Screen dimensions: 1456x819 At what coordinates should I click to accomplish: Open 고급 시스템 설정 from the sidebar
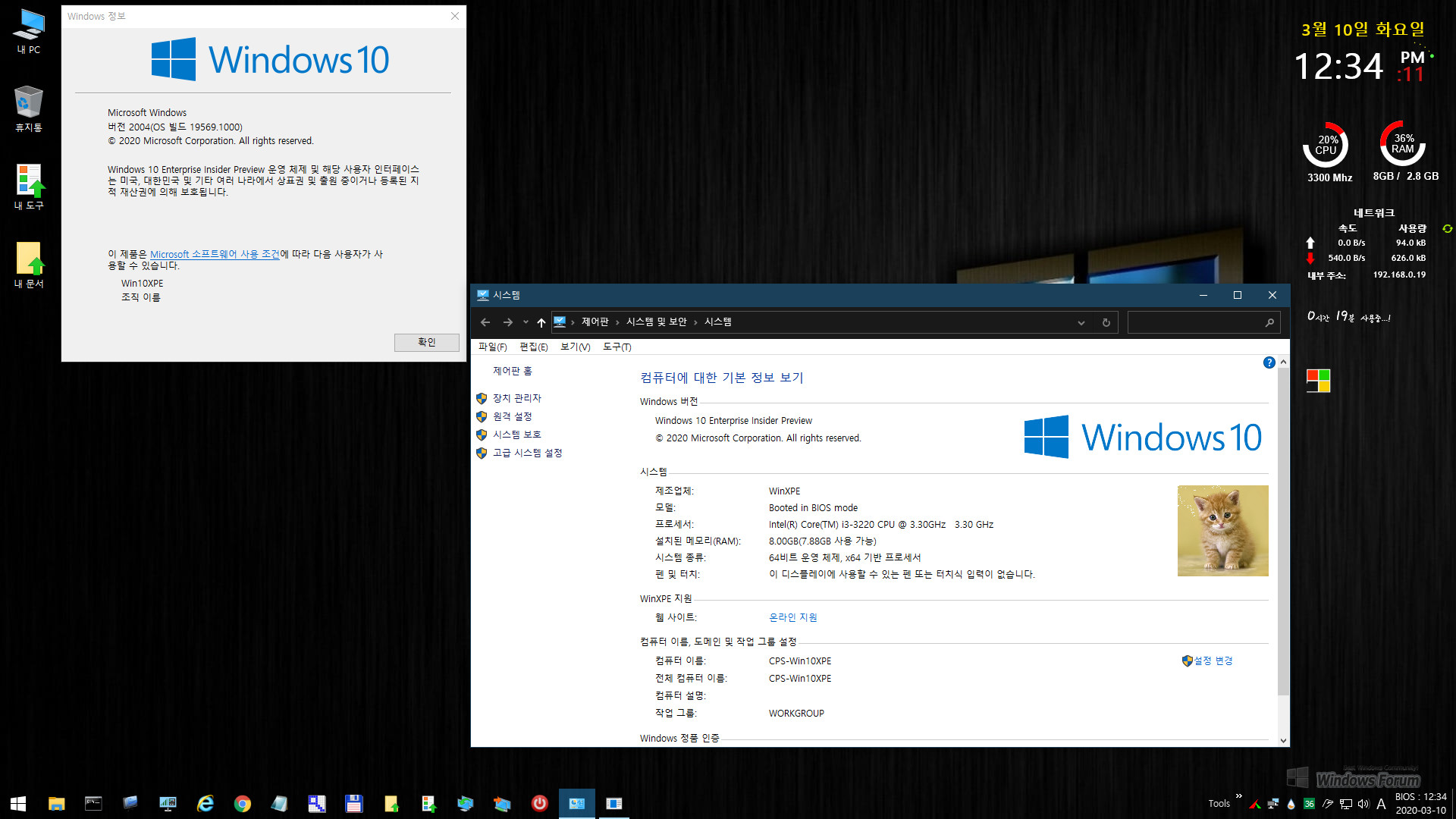point(527,453)
